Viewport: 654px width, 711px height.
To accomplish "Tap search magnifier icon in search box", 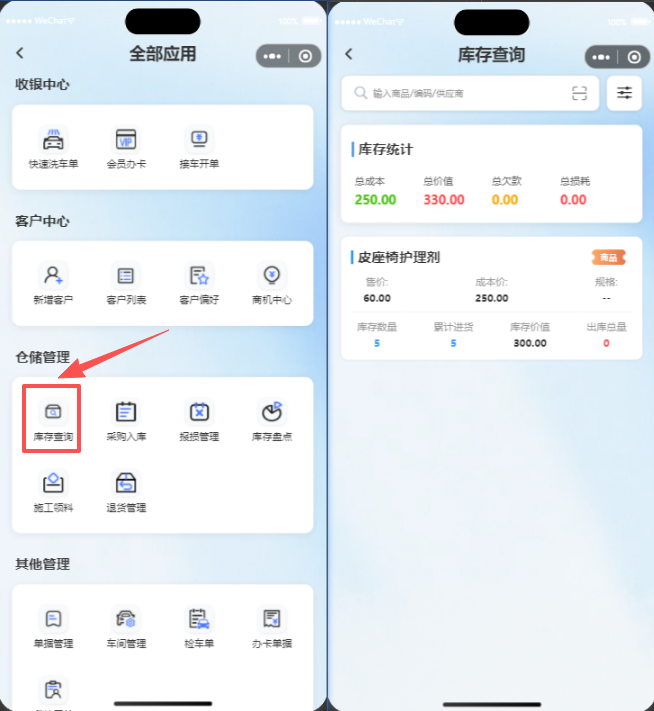I will [361, 93].
